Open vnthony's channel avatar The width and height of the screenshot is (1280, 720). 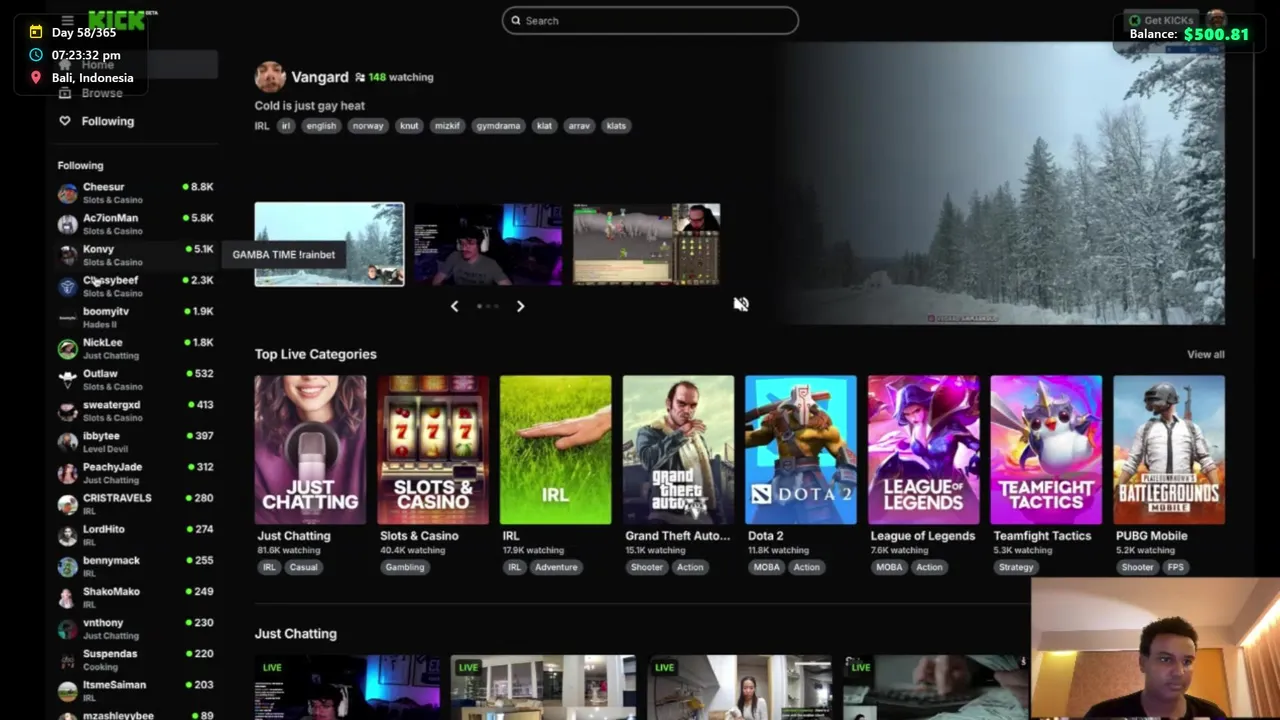point(67,629)
